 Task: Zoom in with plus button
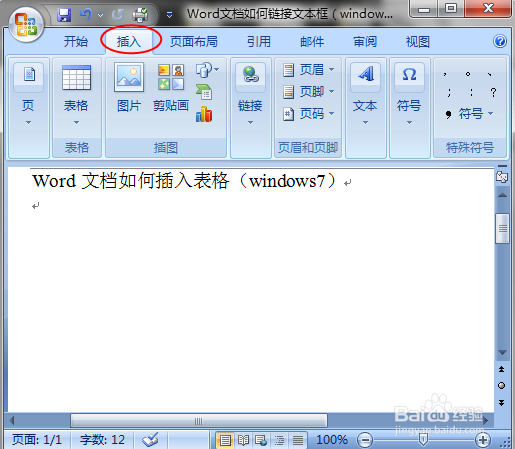483,440
